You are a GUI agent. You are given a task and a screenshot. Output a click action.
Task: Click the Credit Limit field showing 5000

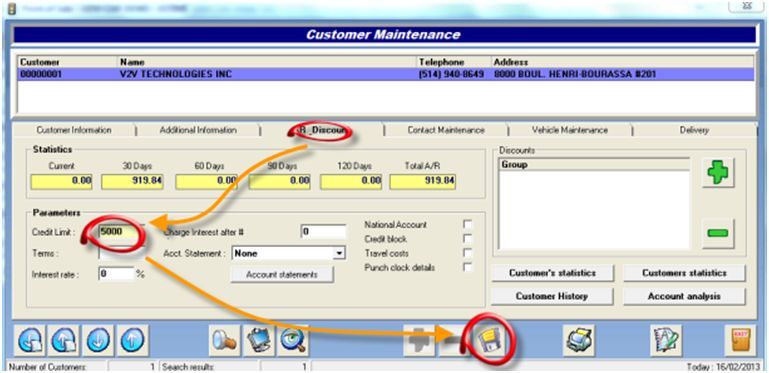[x=121, y=231]
